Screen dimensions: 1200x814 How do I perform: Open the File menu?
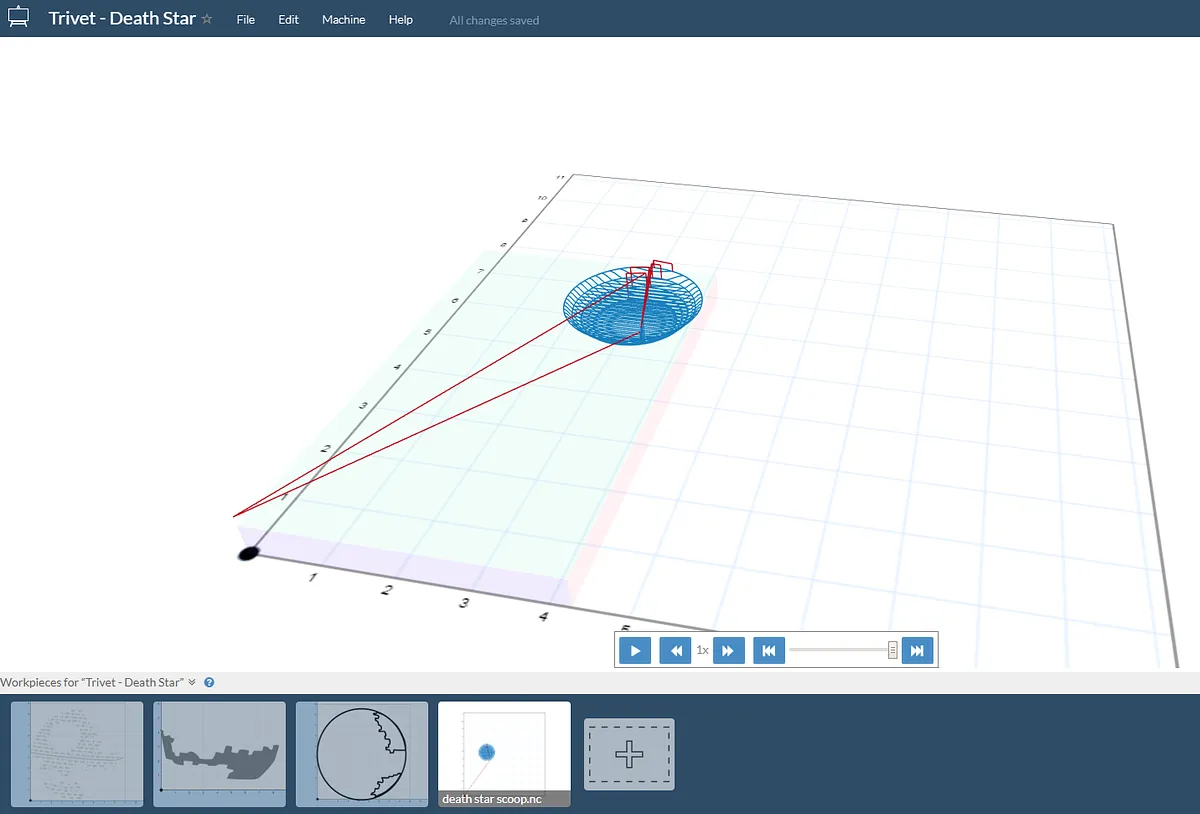(x=245, y=20)
